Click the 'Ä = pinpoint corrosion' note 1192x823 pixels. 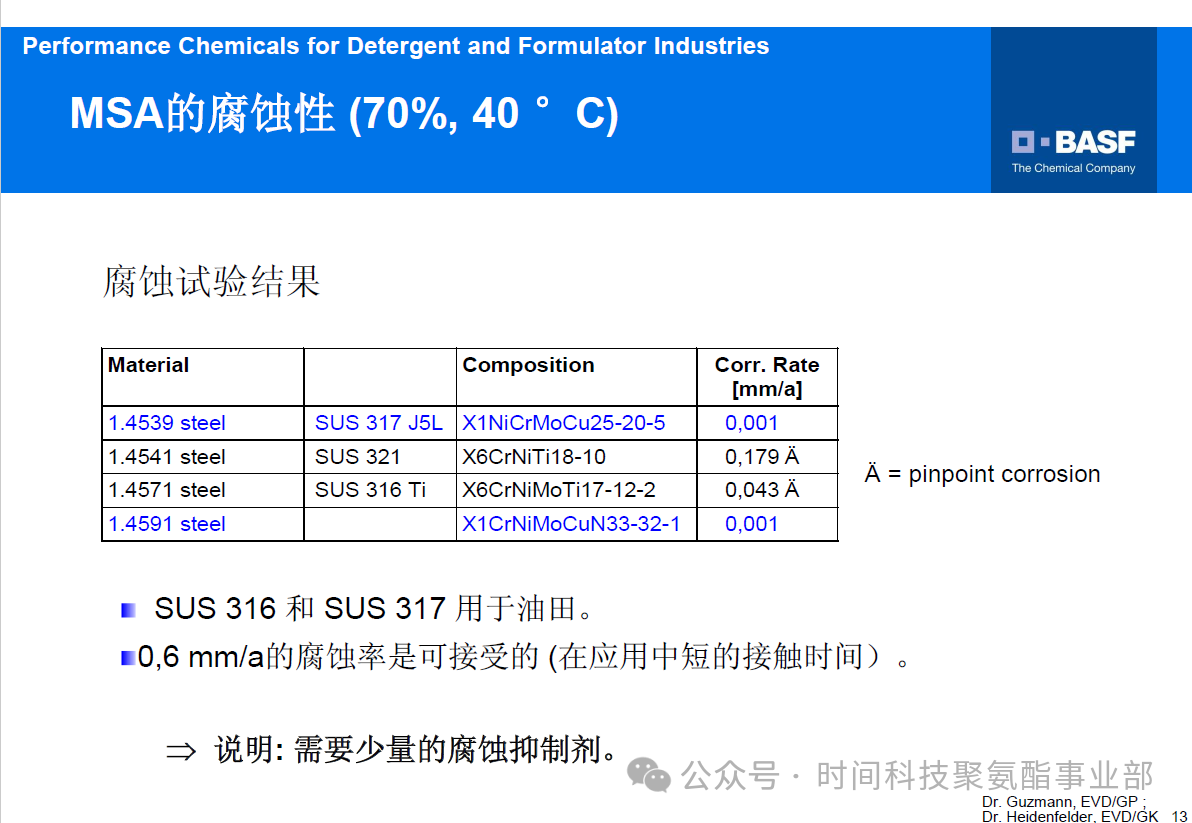[x=982, y=474]
